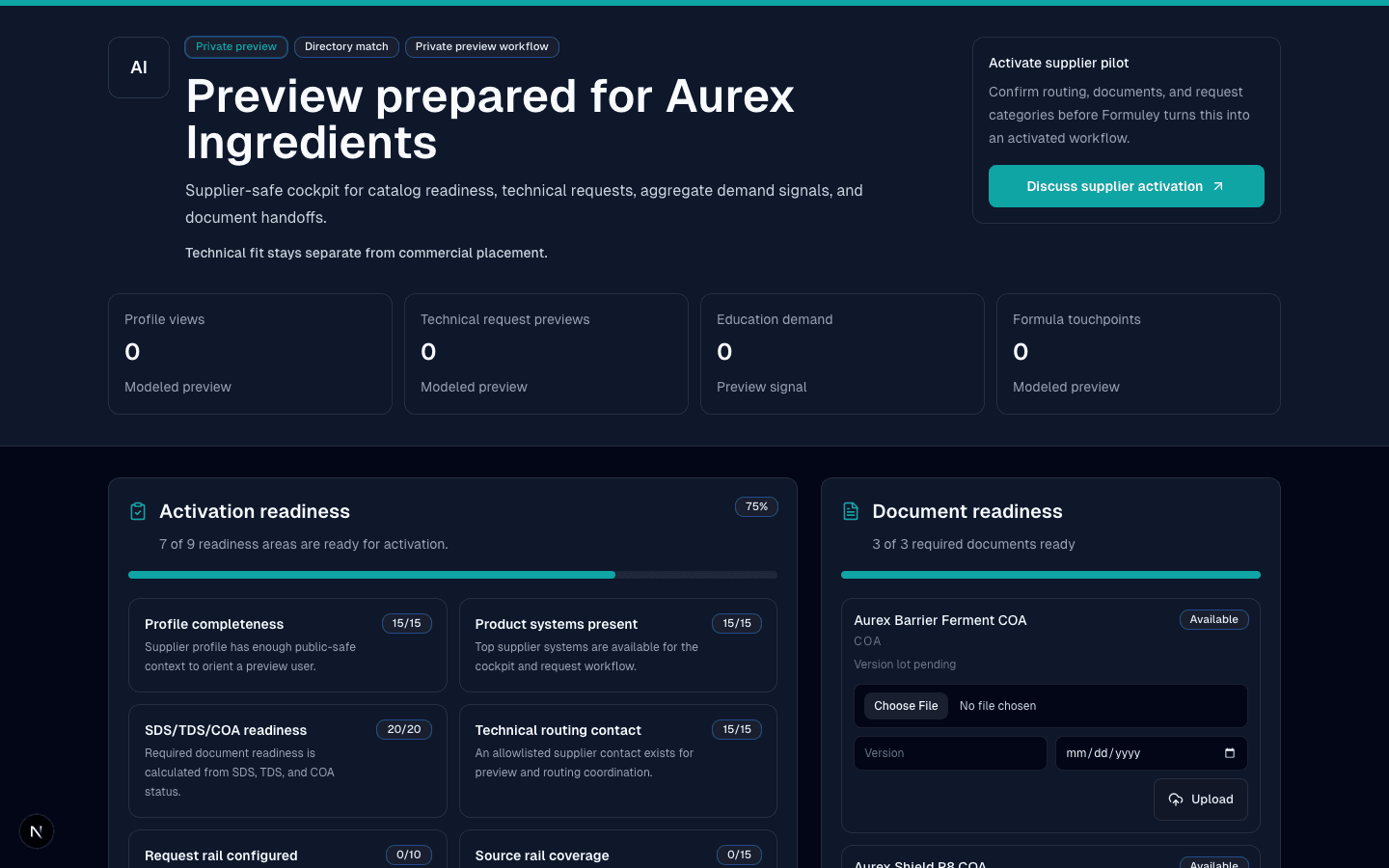Click the Activate supplier pilot heading
The image size is (1389, 868).
click(x=1059, y=63)
